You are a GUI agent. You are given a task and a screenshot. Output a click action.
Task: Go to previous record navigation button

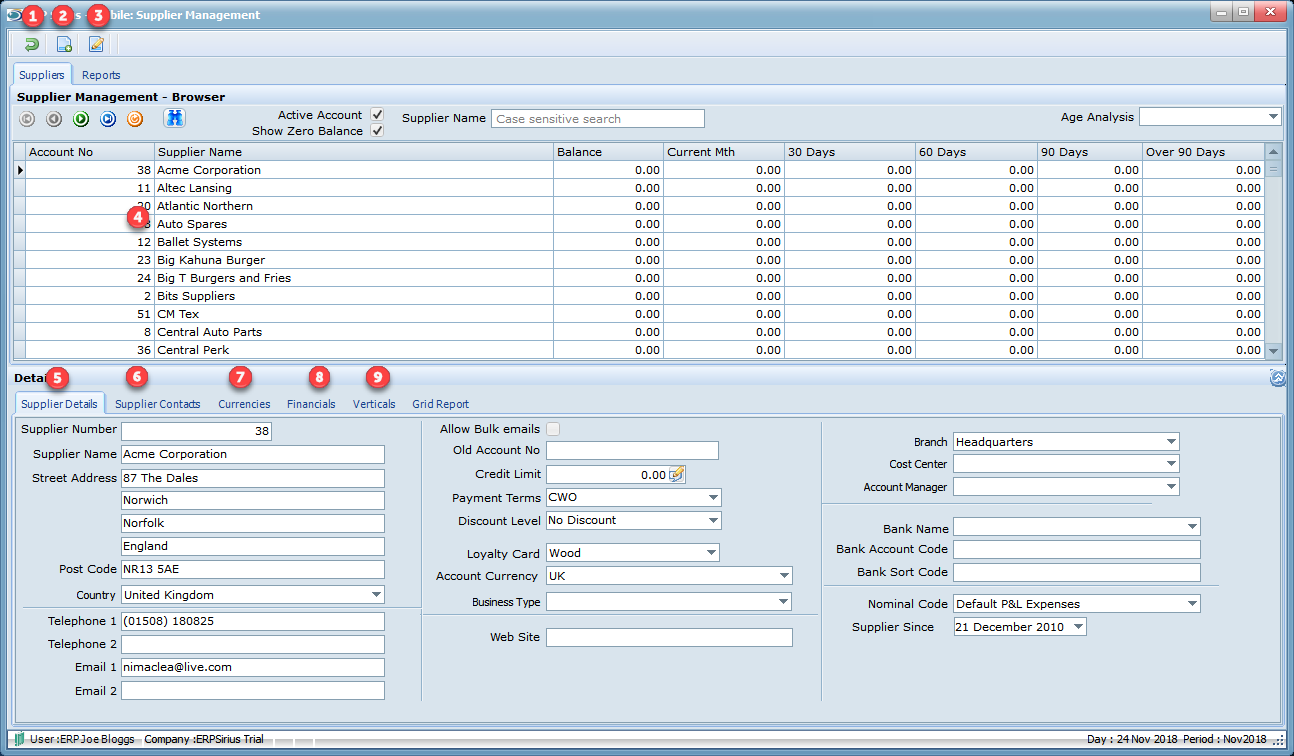(x=54, y=119)
